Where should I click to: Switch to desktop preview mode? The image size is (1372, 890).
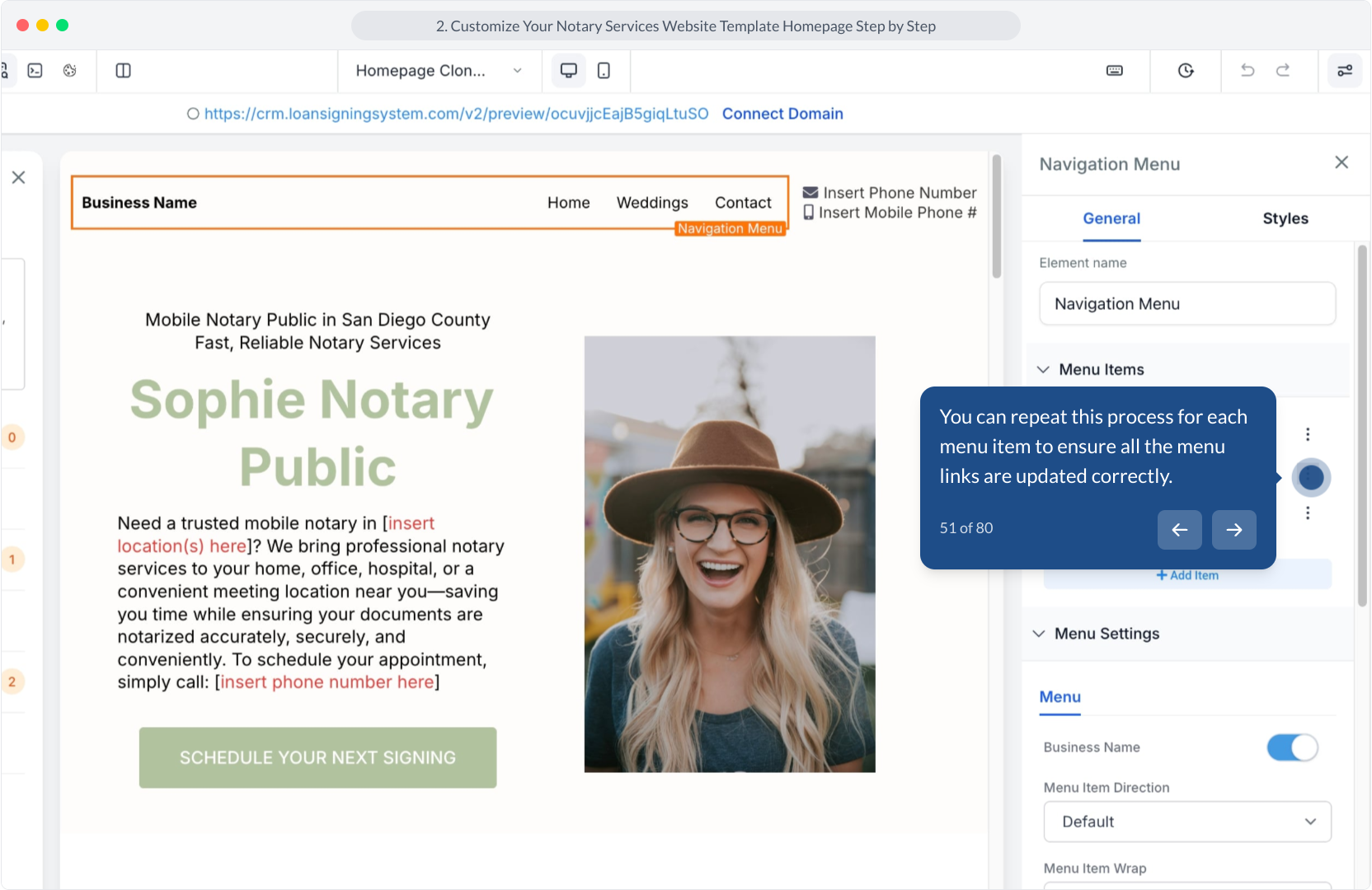(568, 71)
